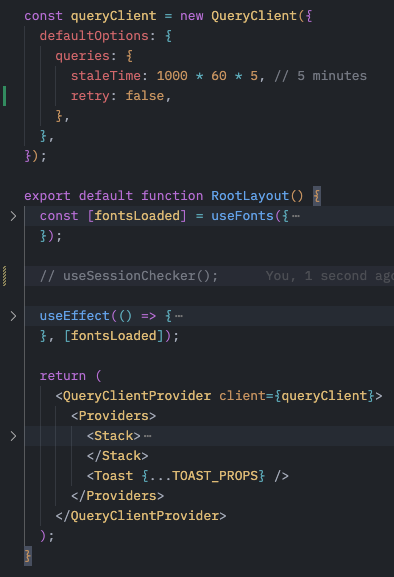Click the ellipsis after useFonts({

click(x=296, y=216)
